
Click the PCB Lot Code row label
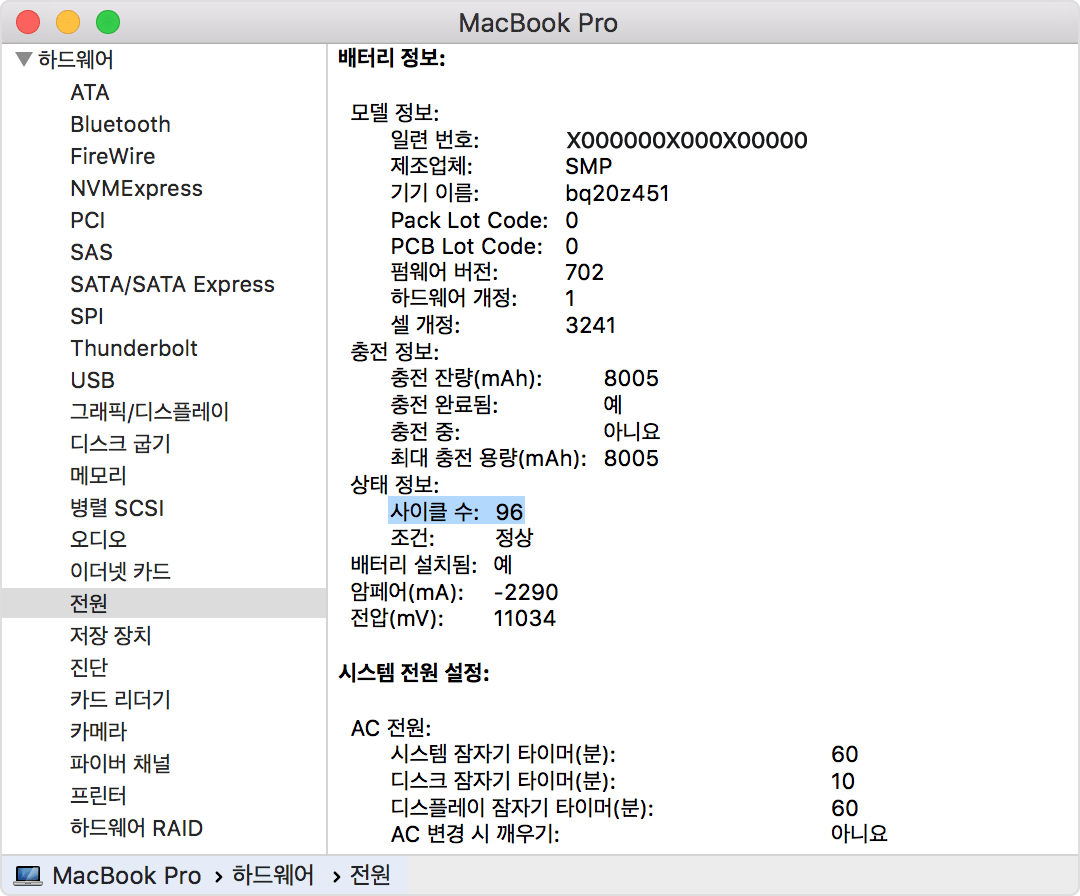click(x=466, y=247)
